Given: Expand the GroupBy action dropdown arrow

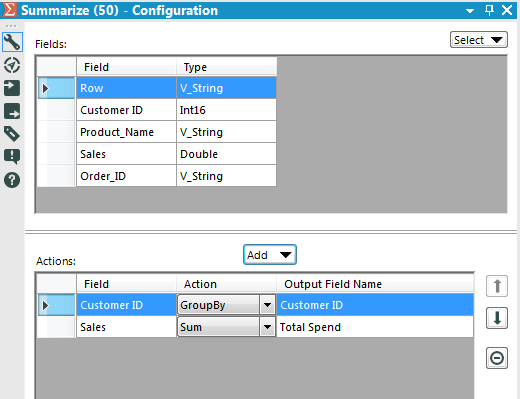Looking at the screenshot, I should 267,305.
